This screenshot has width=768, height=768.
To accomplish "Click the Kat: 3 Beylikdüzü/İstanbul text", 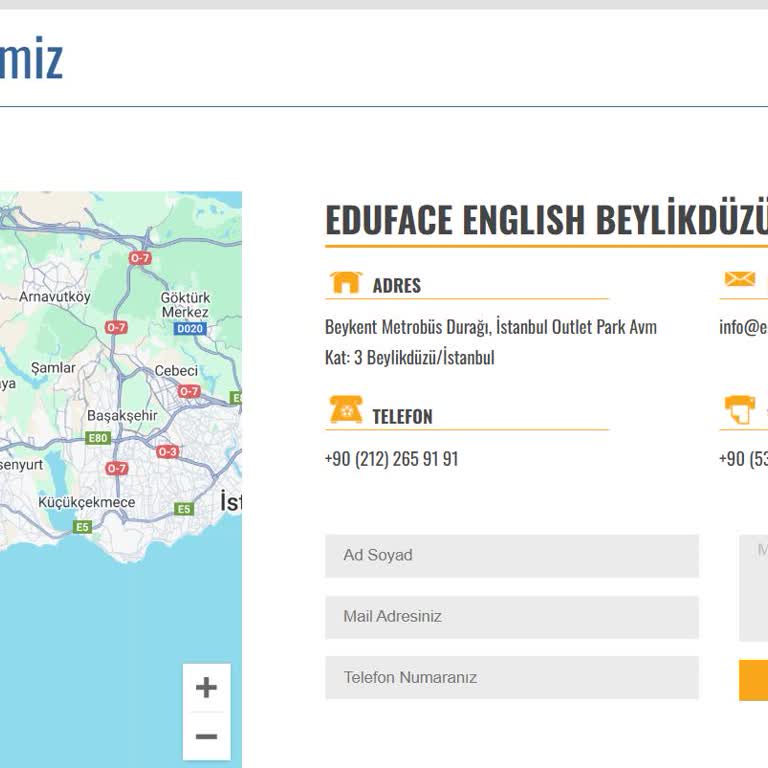I will click(409, 358).
